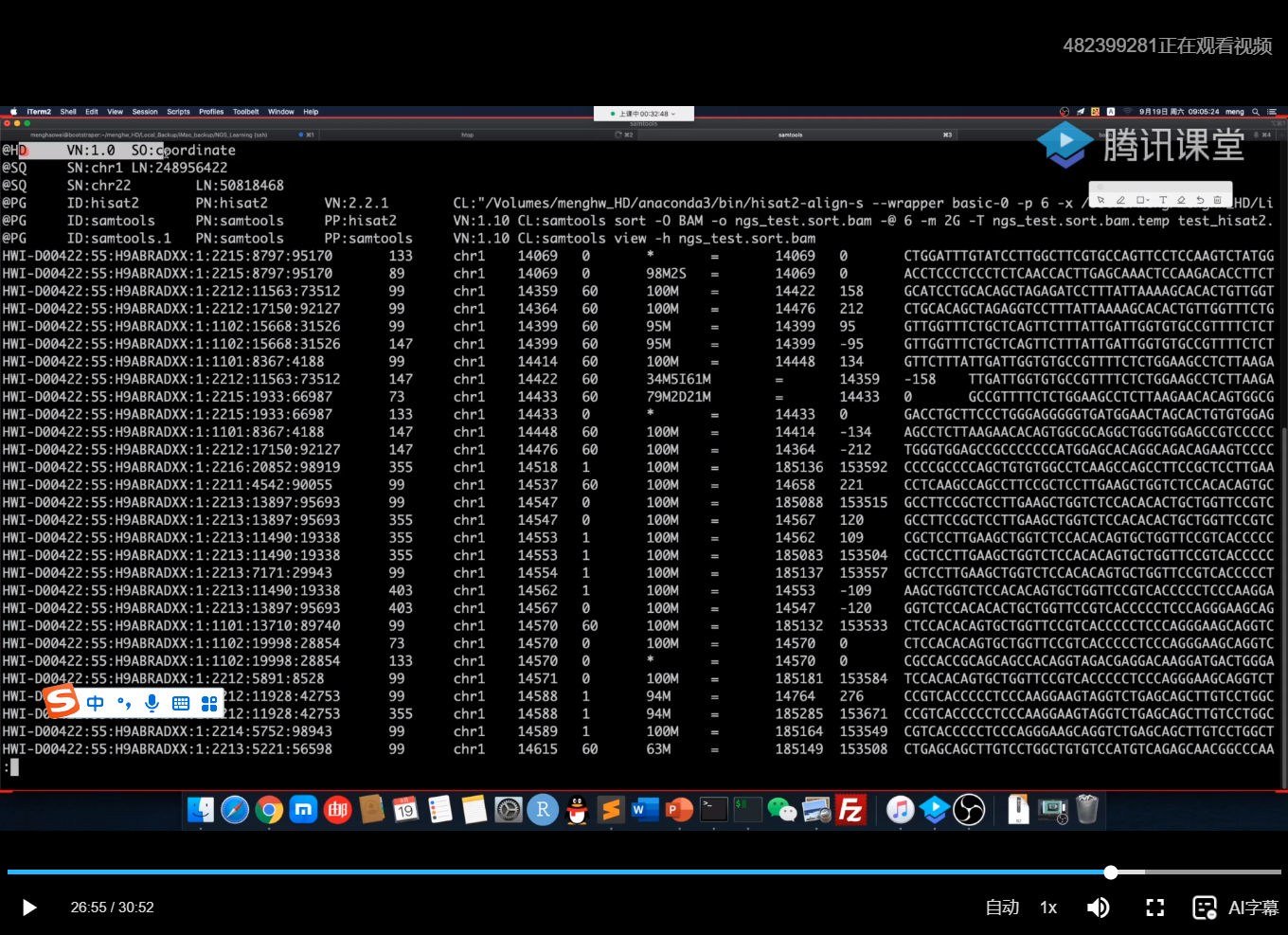Open the iTerm2 application menu
Screen dimensions: 1288x935
coord(39,112)
